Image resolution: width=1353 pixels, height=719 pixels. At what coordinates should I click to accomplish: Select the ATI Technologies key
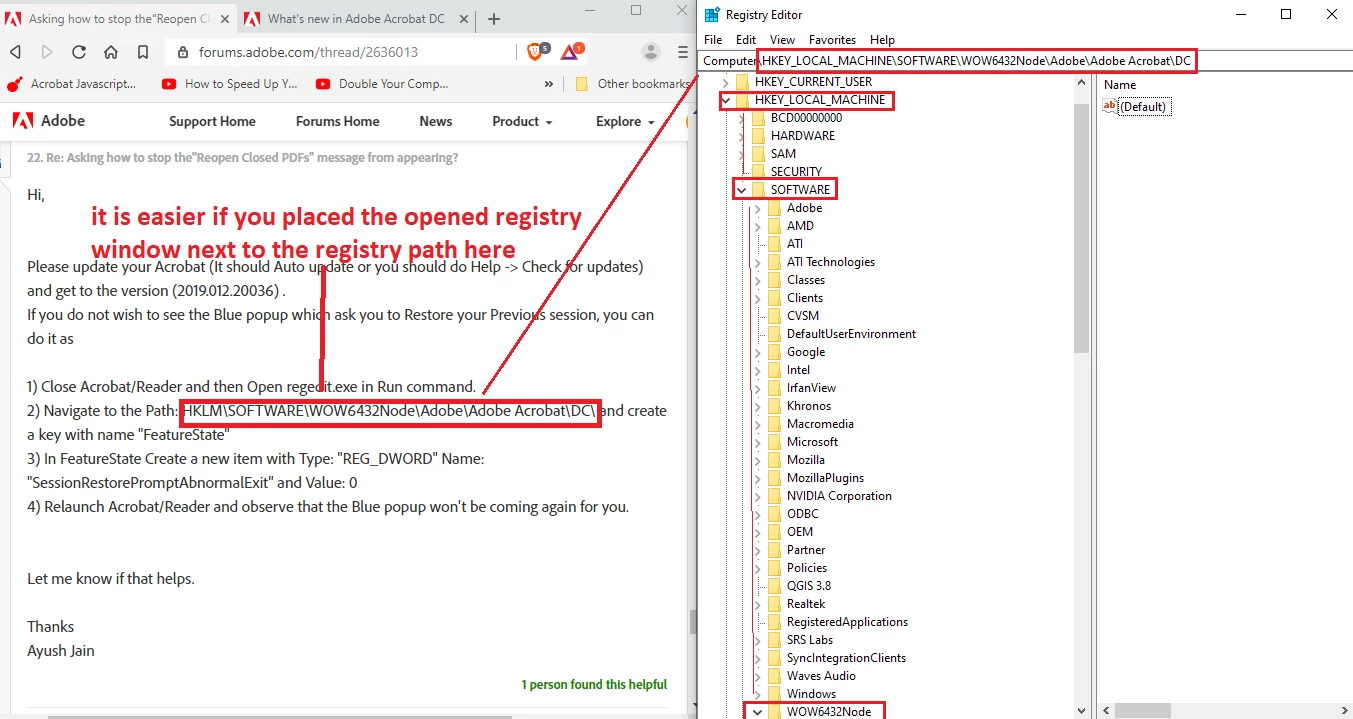[830, 262]
